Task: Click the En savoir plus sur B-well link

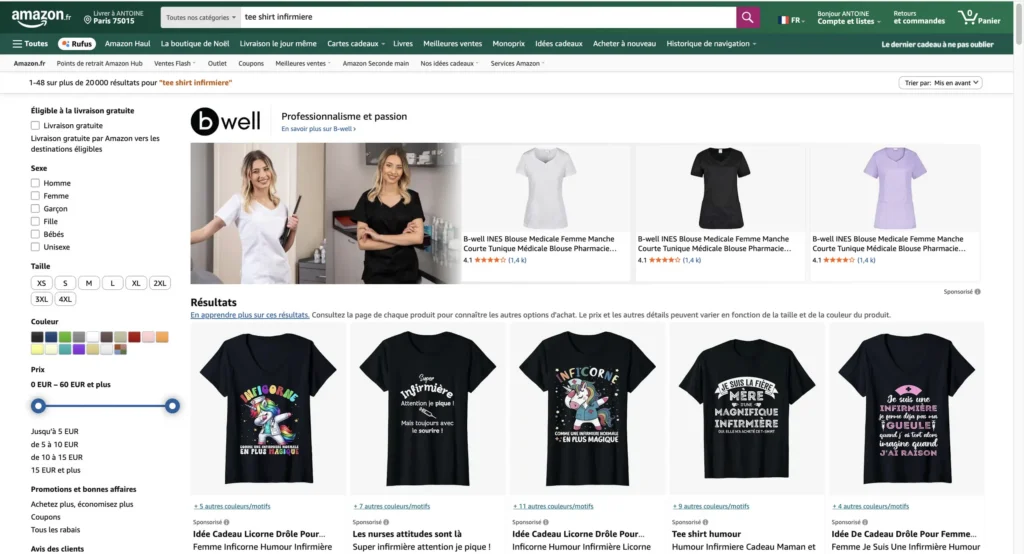Action: [318, 129]
